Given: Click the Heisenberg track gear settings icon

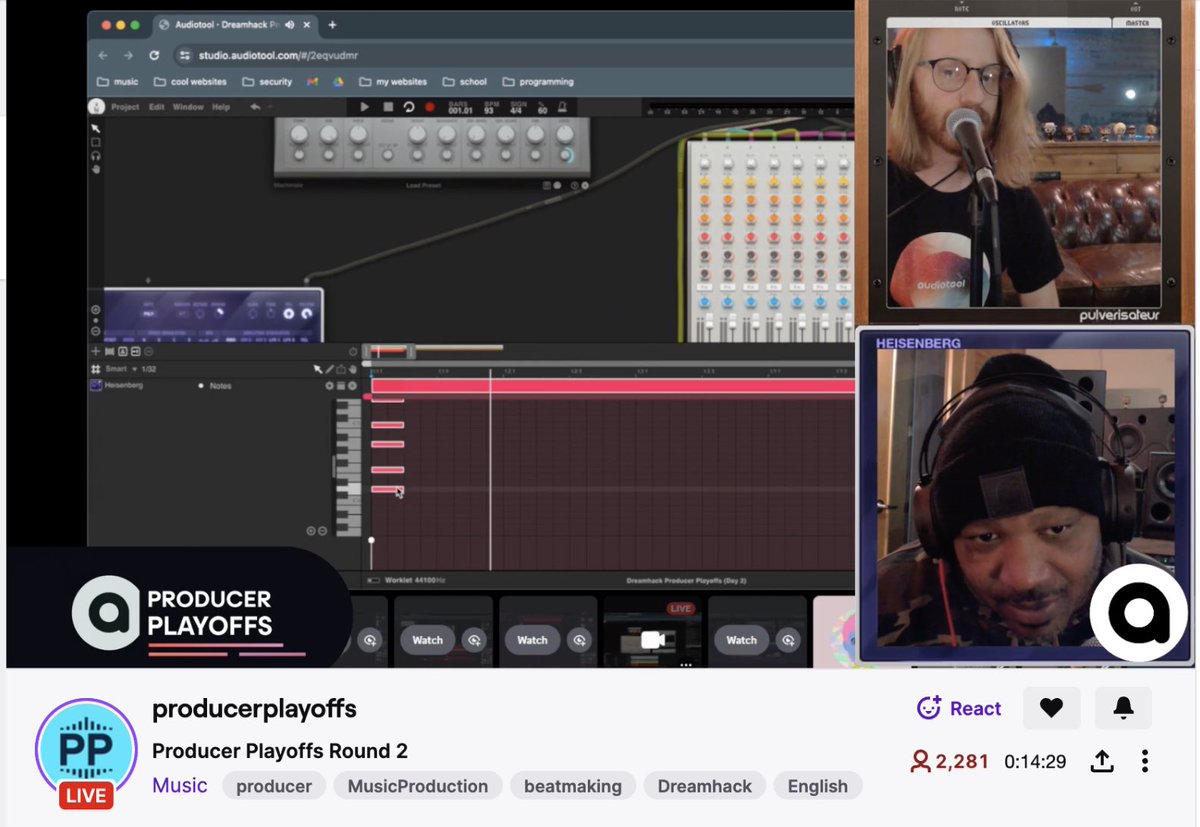Looking at the screenshot, I should click(330, 386).
